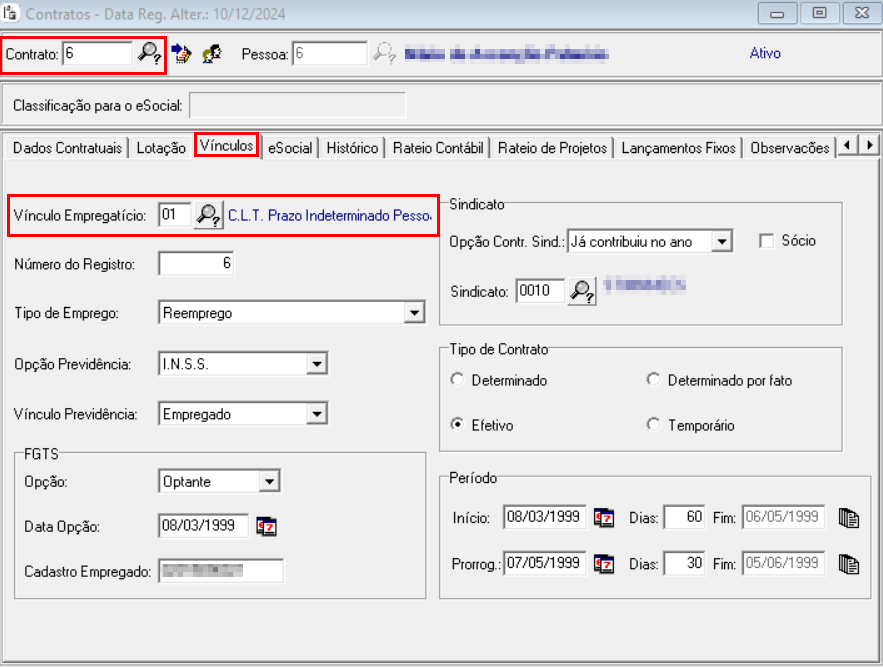Switch to the Dados Contratuais tab
Image resolution: width=883 pixels, height=668 pixels.
(x=67, y=148)
